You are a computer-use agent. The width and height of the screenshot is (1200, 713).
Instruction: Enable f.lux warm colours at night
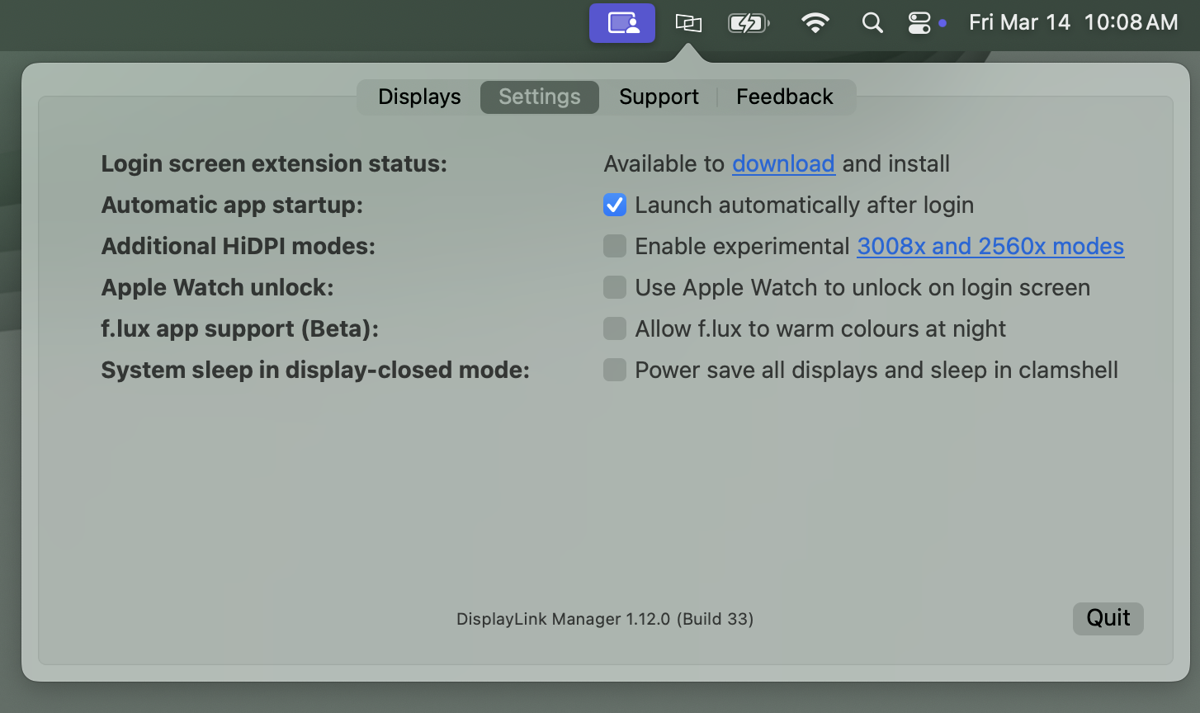(614, 328)
